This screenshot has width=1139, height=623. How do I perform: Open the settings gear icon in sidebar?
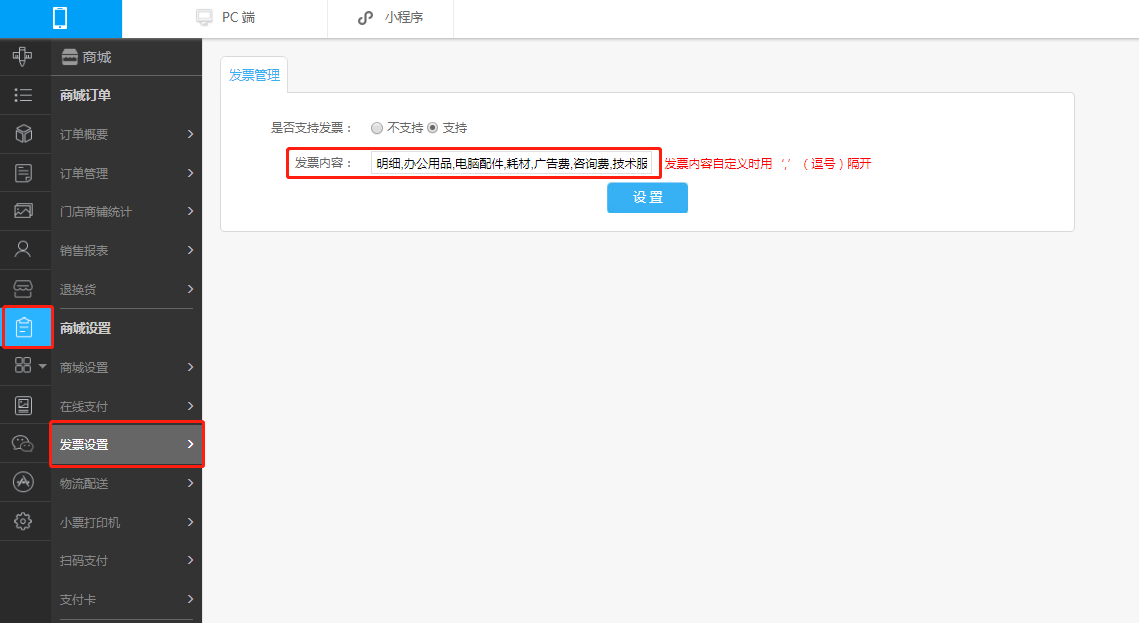pos(23,521)
